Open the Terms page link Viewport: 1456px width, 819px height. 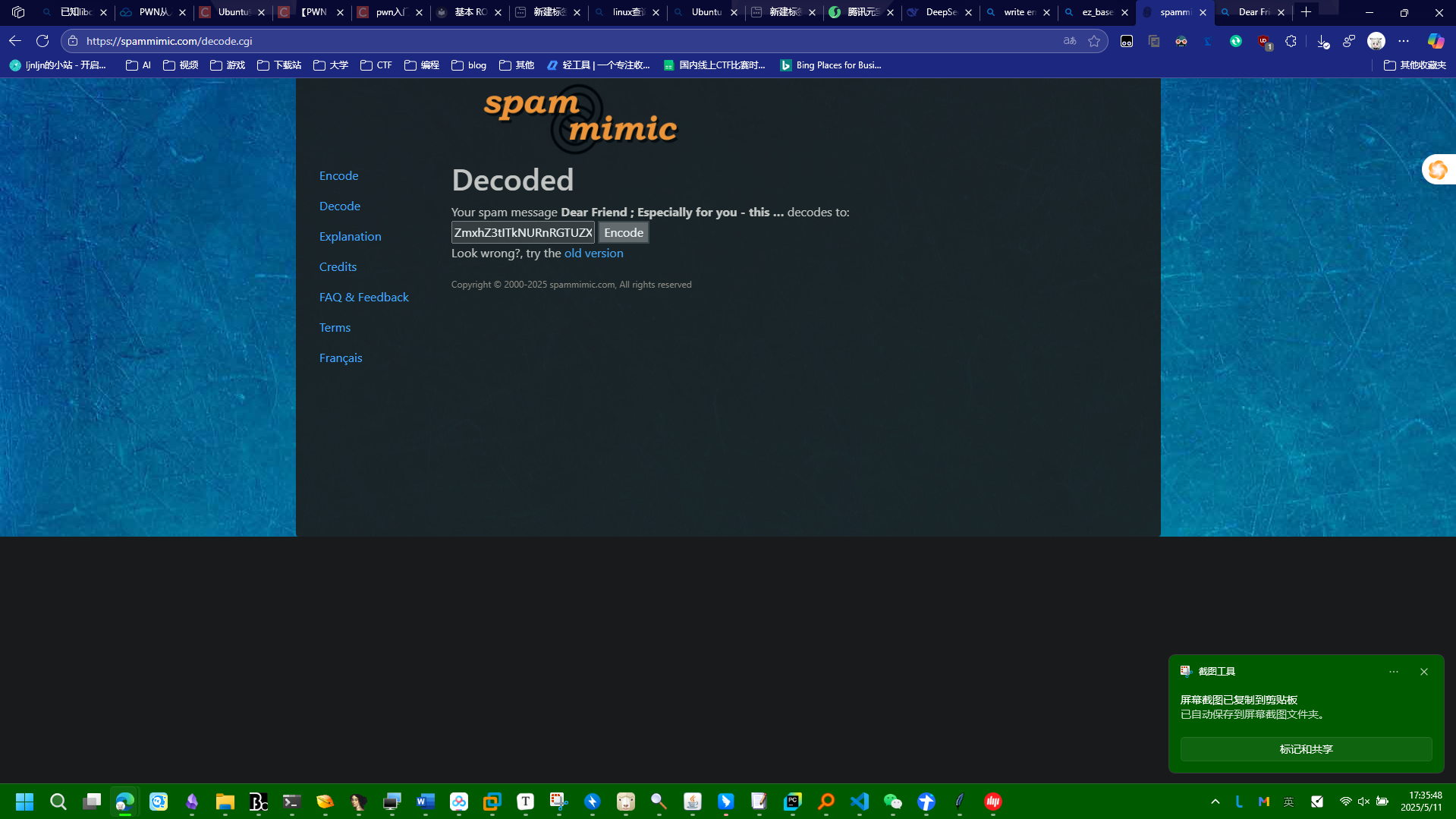(x=335, y=327)
